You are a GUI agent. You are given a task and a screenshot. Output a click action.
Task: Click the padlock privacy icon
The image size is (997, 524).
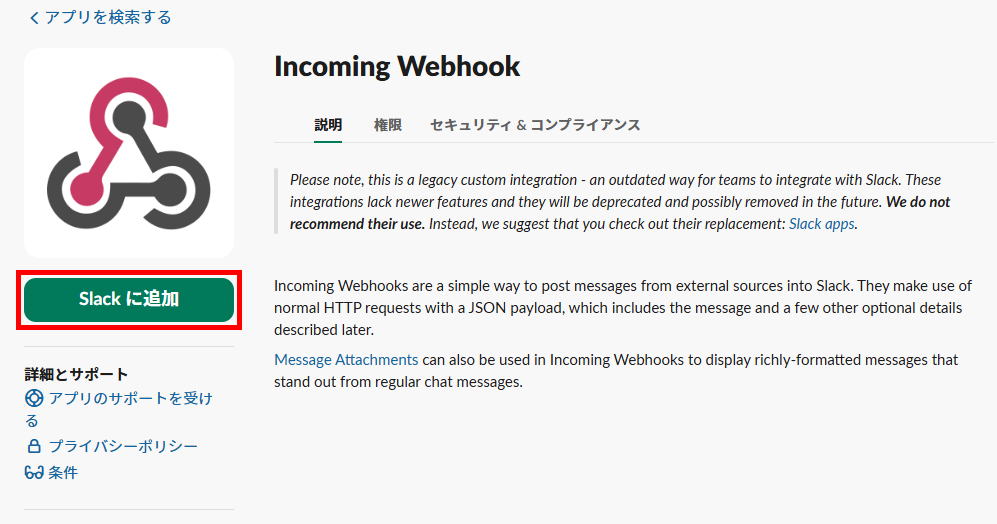34,446
